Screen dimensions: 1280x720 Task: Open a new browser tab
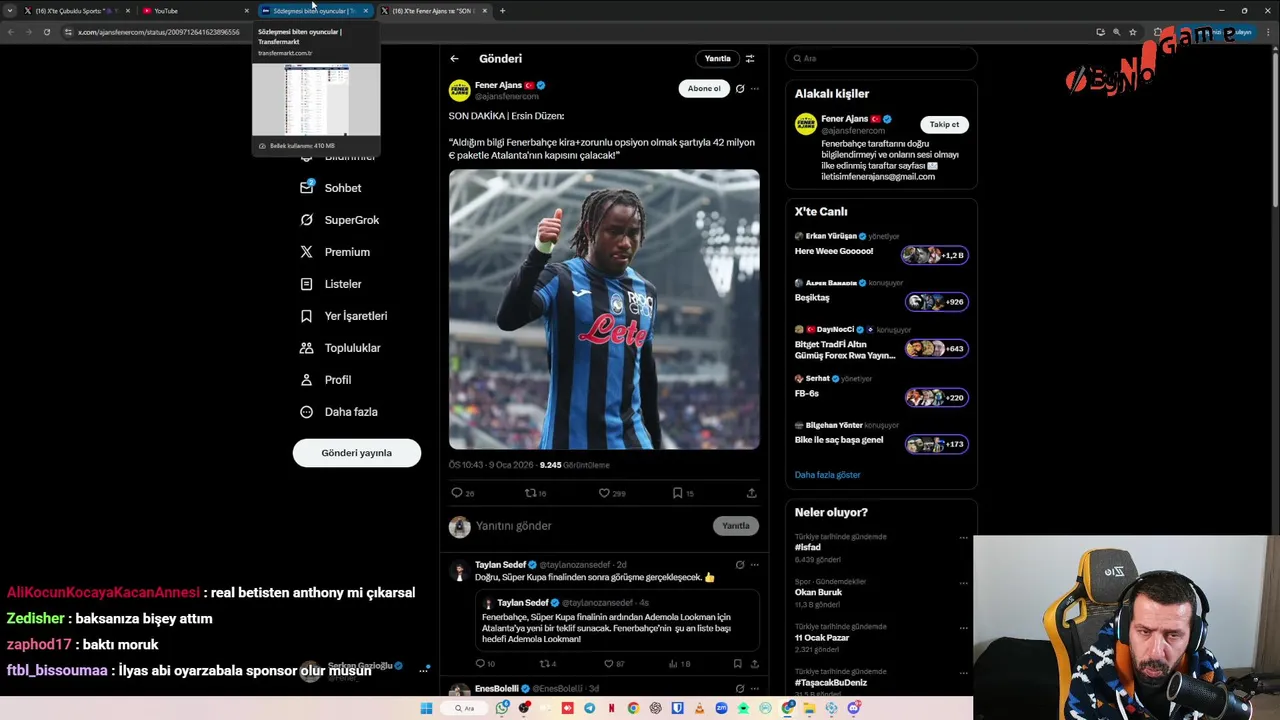click(x=502, y=11)
